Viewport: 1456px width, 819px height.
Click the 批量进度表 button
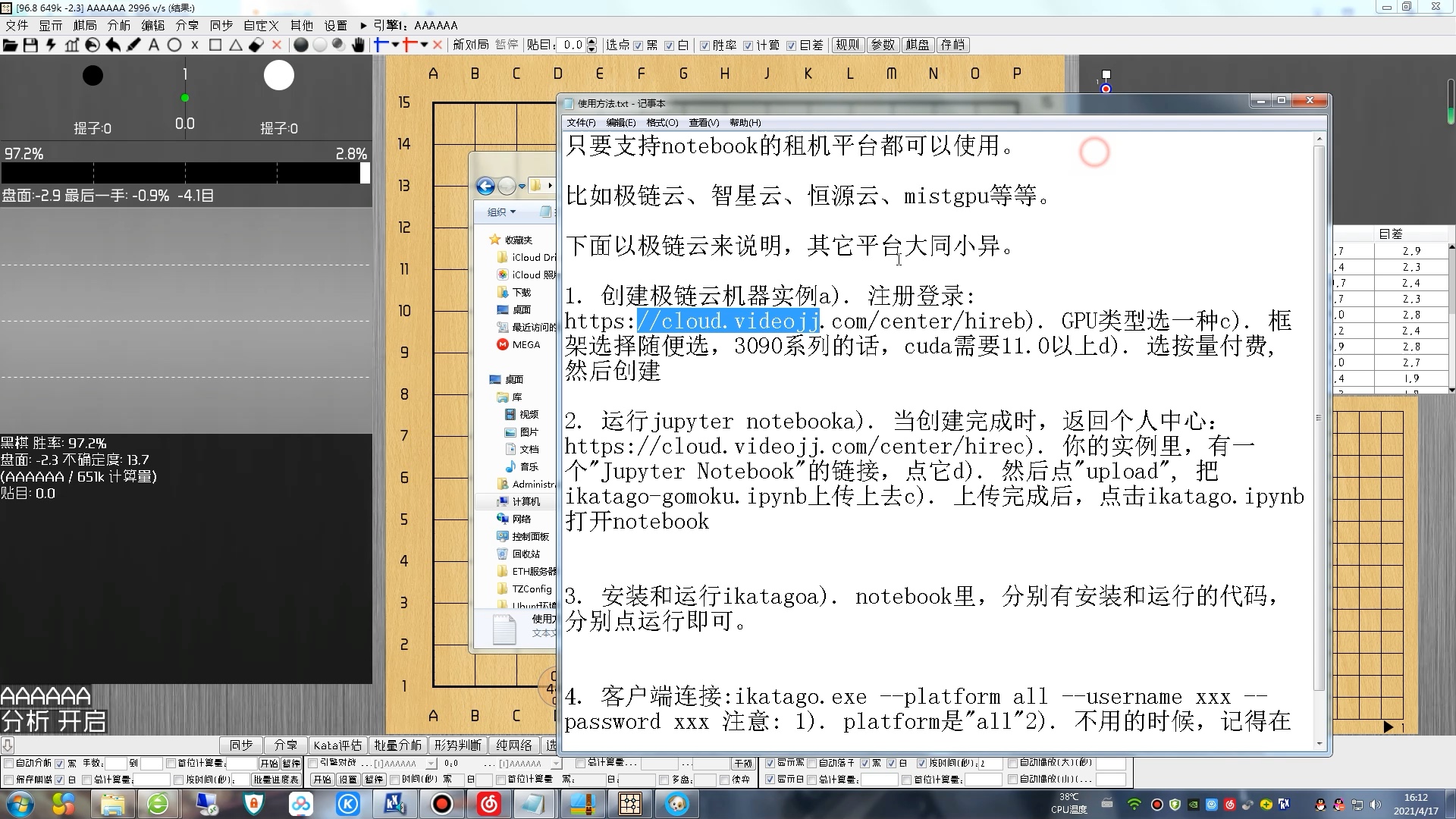click(276, 780)
